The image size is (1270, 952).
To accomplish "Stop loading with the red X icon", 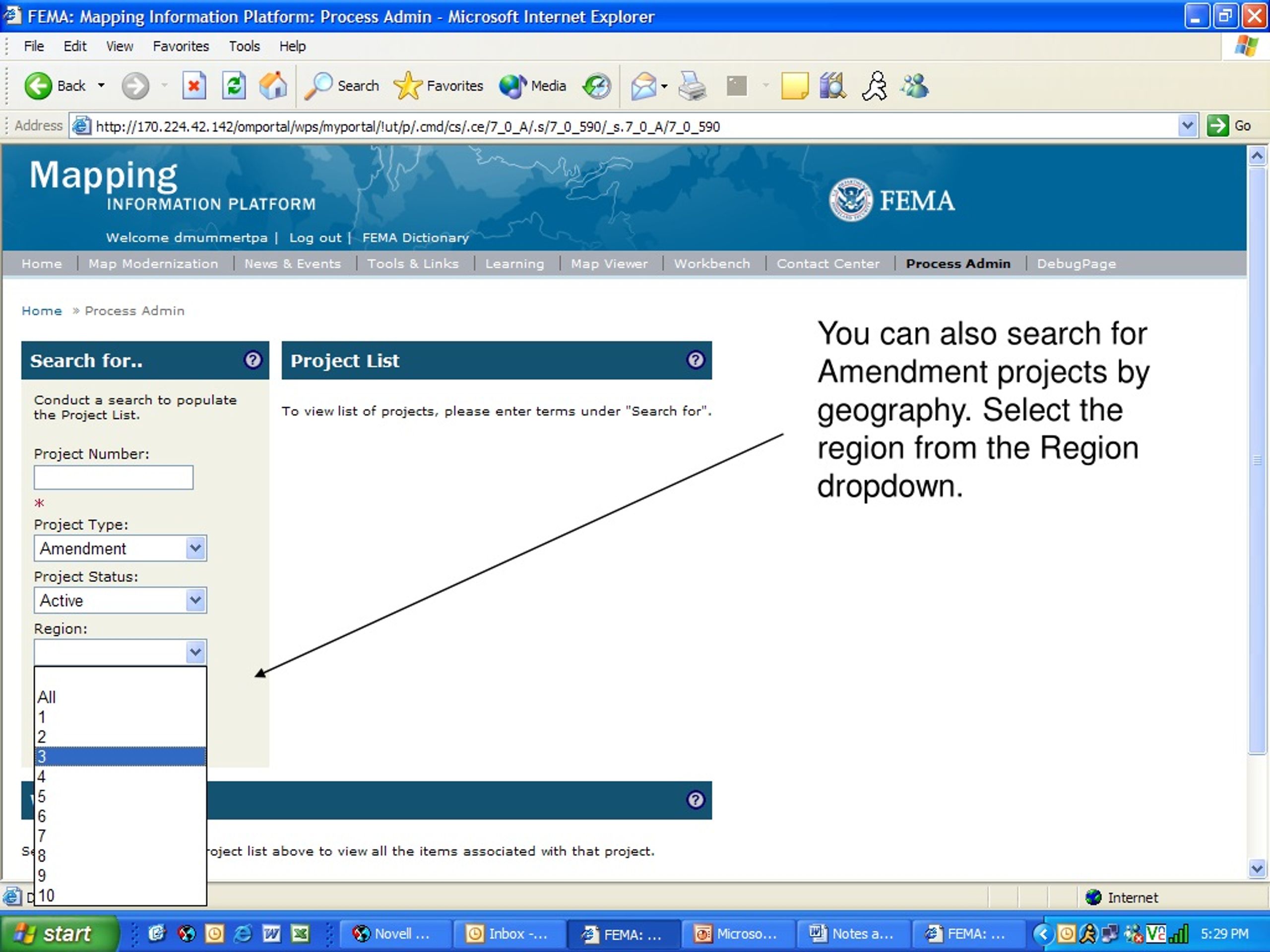I will (194, 86).
